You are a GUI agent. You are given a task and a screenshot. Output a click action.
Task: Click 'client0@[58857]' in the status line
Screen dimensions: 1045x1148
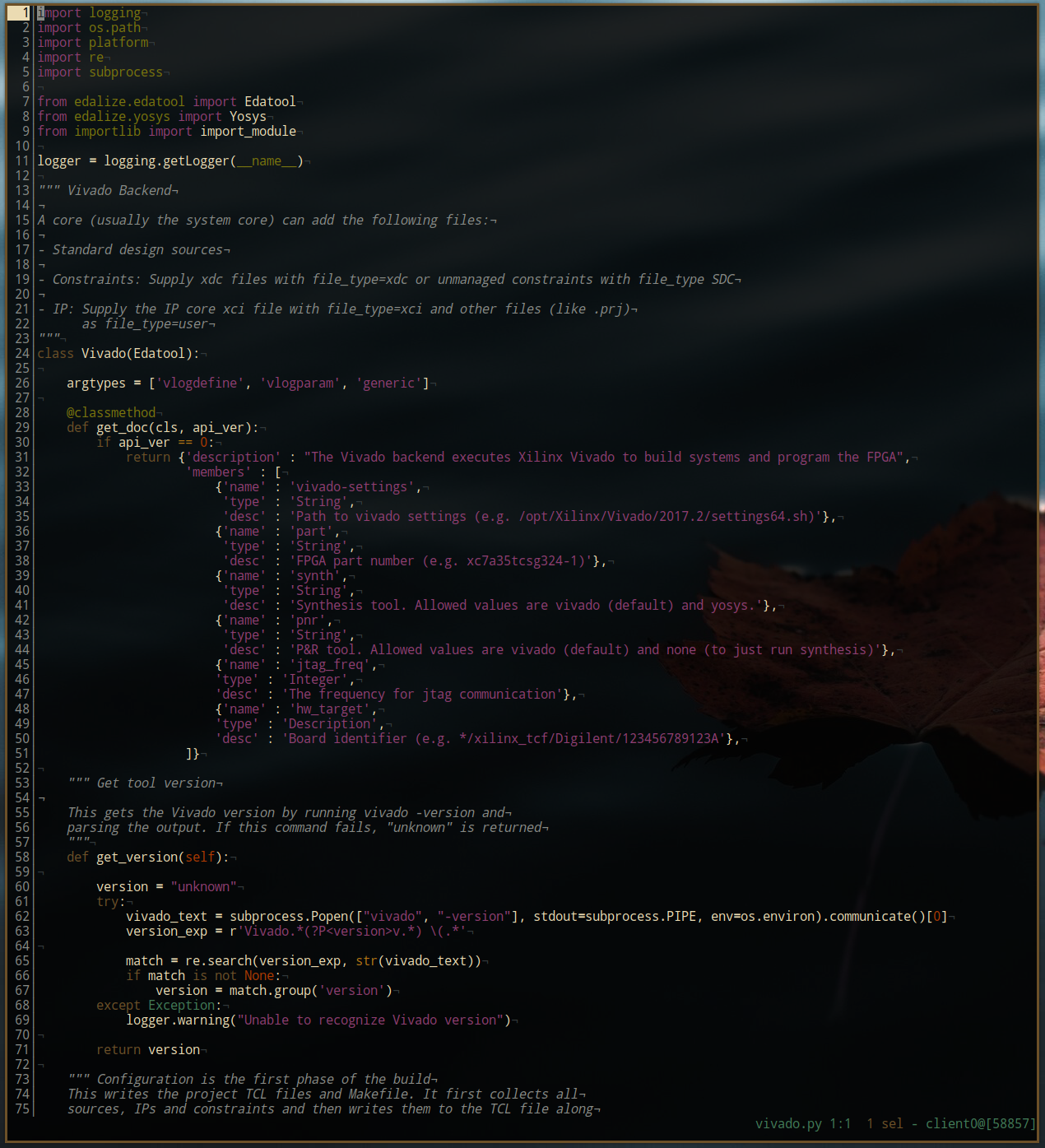pyautogui.click(x=981, y=1123)
